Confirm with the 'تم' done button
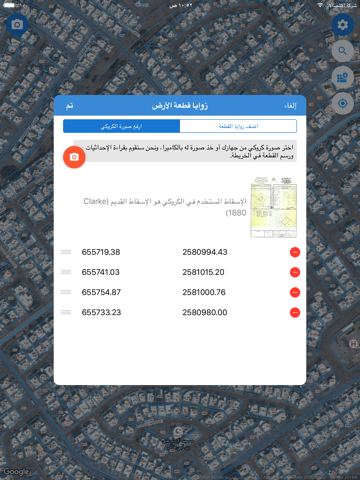The height and width of the screenshot is (480, 360). 69,106
